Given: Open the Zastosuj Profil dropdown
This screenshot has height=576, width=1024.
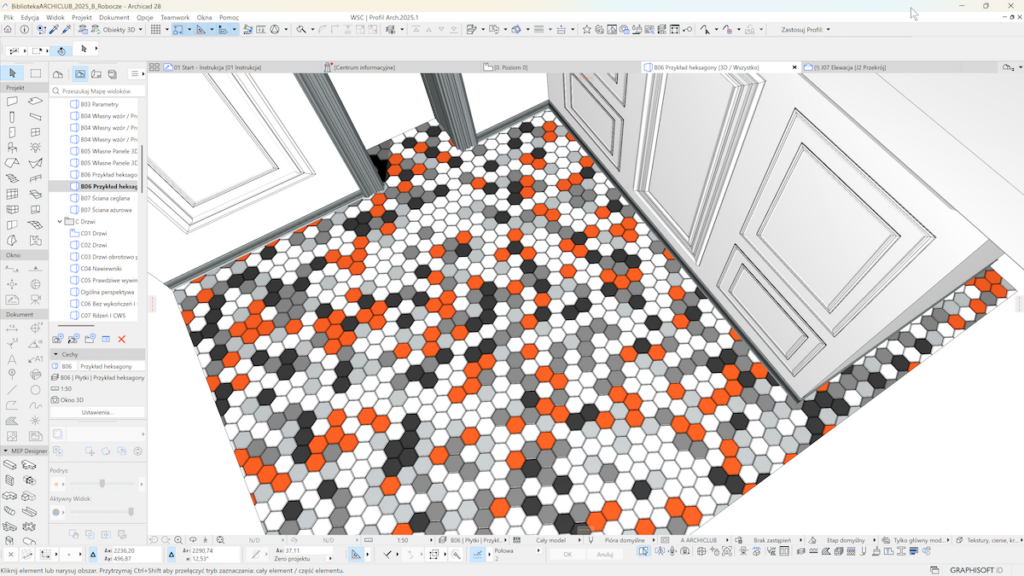Looking at the screenshot, I should click(827, 29).
